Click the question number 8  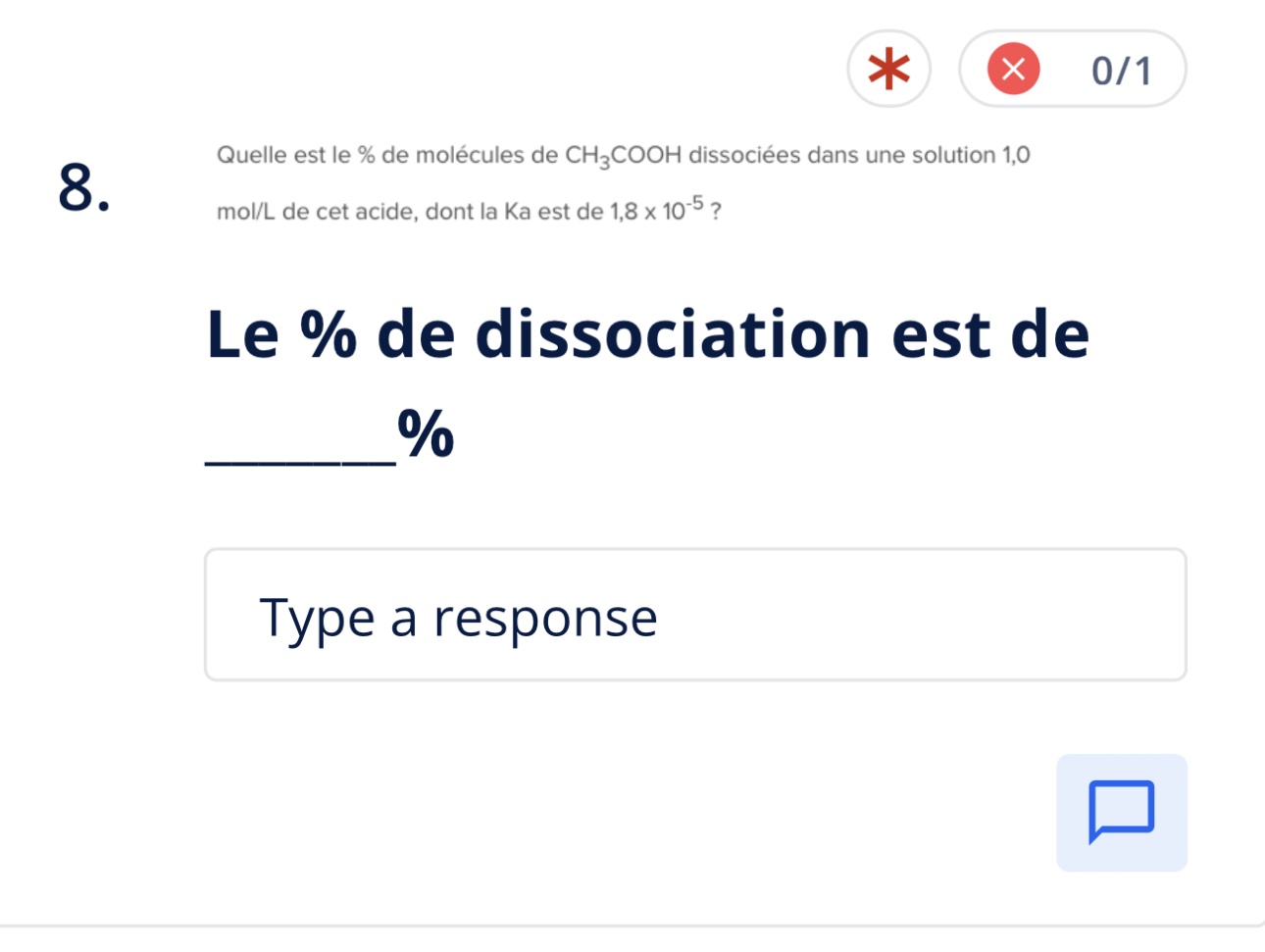tap(83, 187)
